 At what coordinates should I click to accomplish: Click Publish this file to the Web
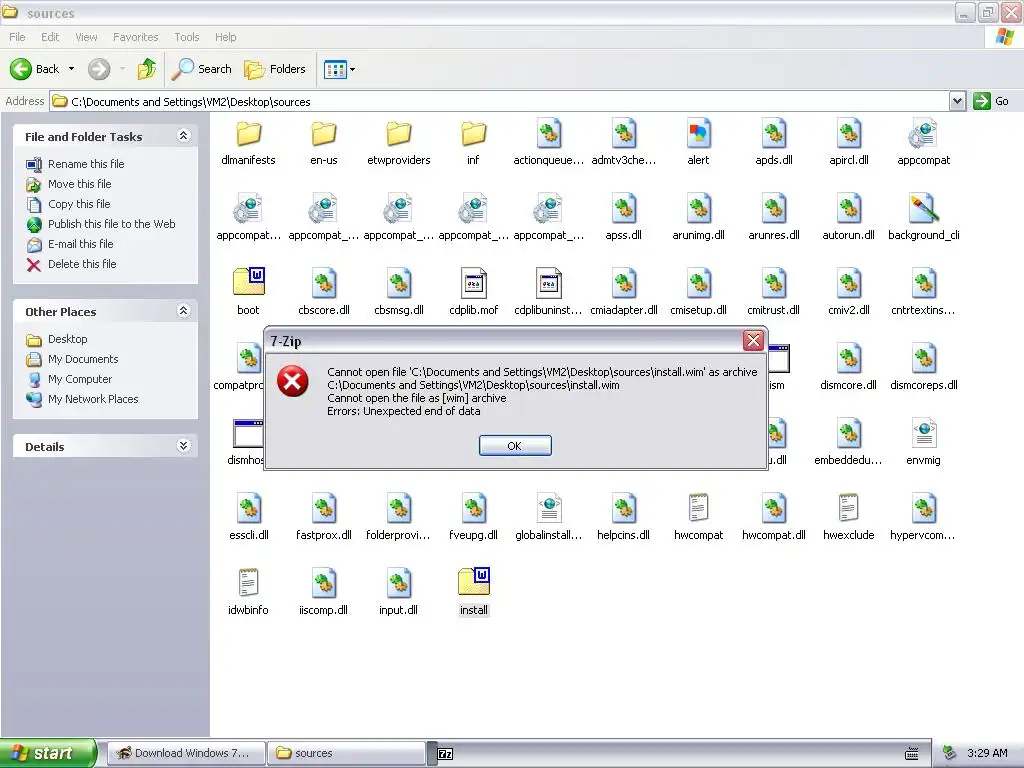(x=112, y=224)
